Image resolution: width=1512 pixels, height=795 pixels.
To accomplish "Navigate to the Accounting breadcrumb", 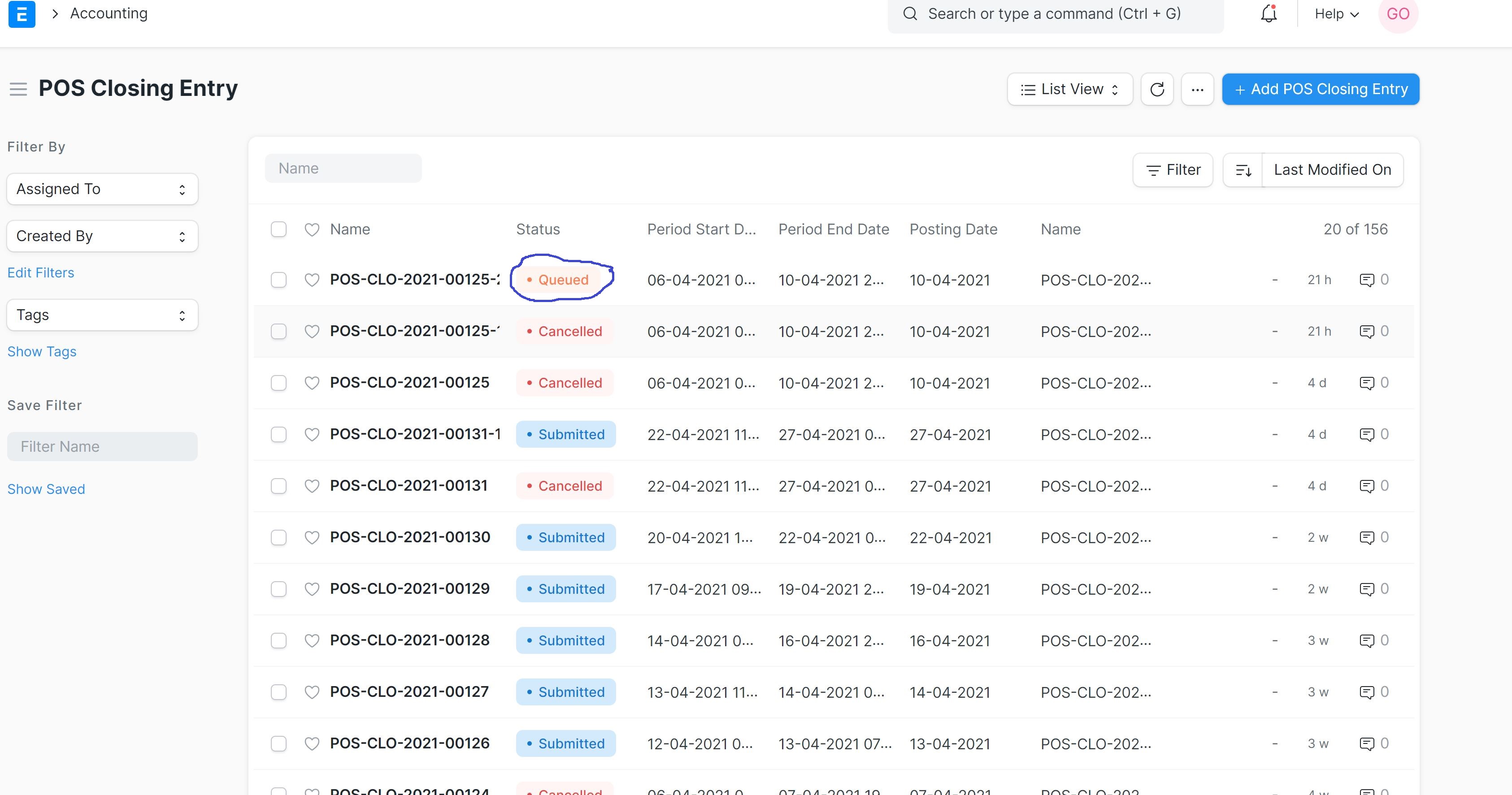I will point(108,13).
